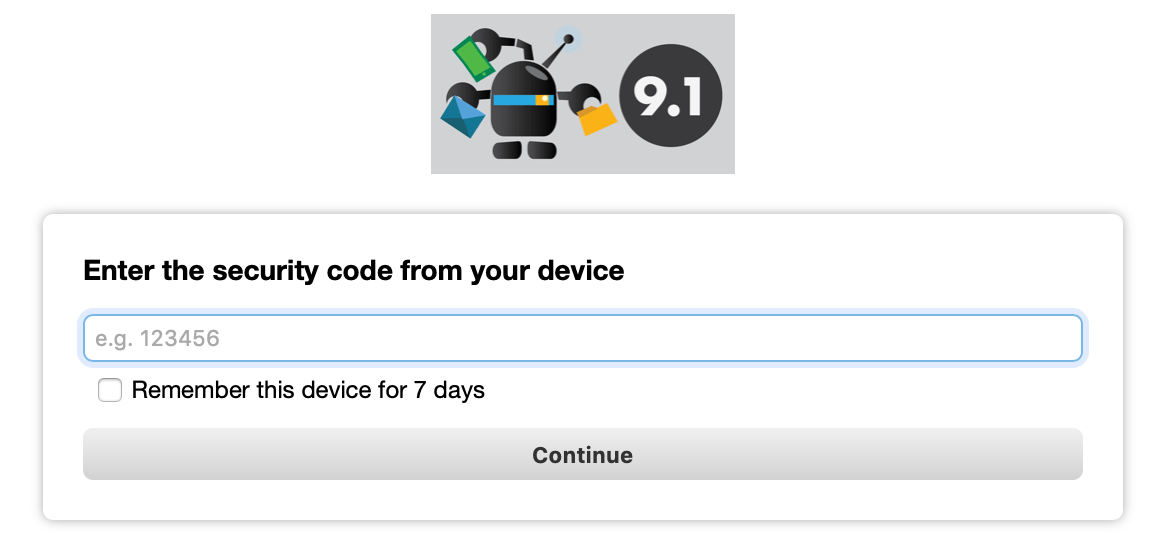The width and height of the screenshot is (1174, 558).
Task: Click the orange eye light on the robot's visor
Action: 544,100
